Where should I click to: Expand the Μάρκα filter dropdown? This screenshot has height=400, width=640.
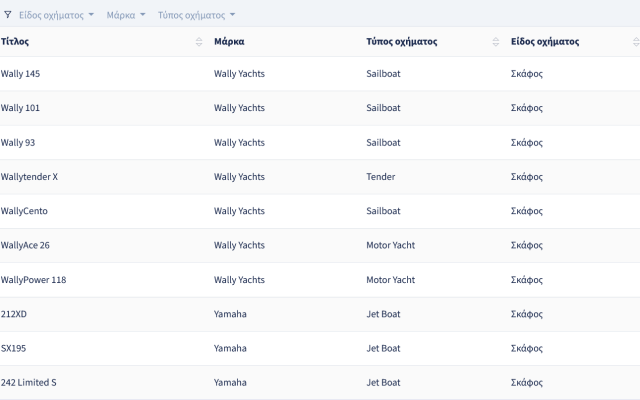tap(126, 16)
